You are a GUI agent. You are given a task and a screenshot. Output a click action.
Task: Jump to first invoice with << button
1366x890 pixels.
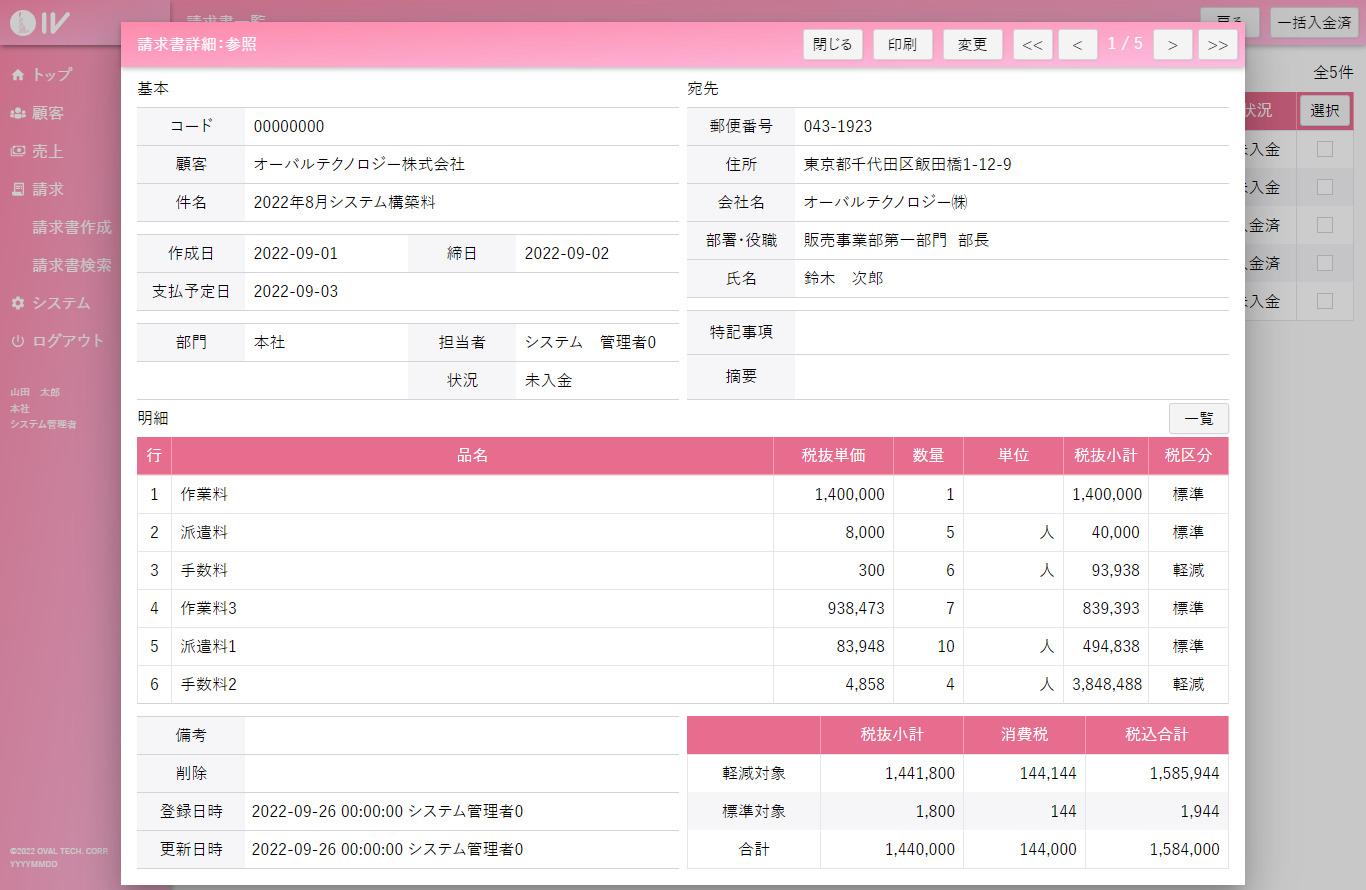point(1033,45)
